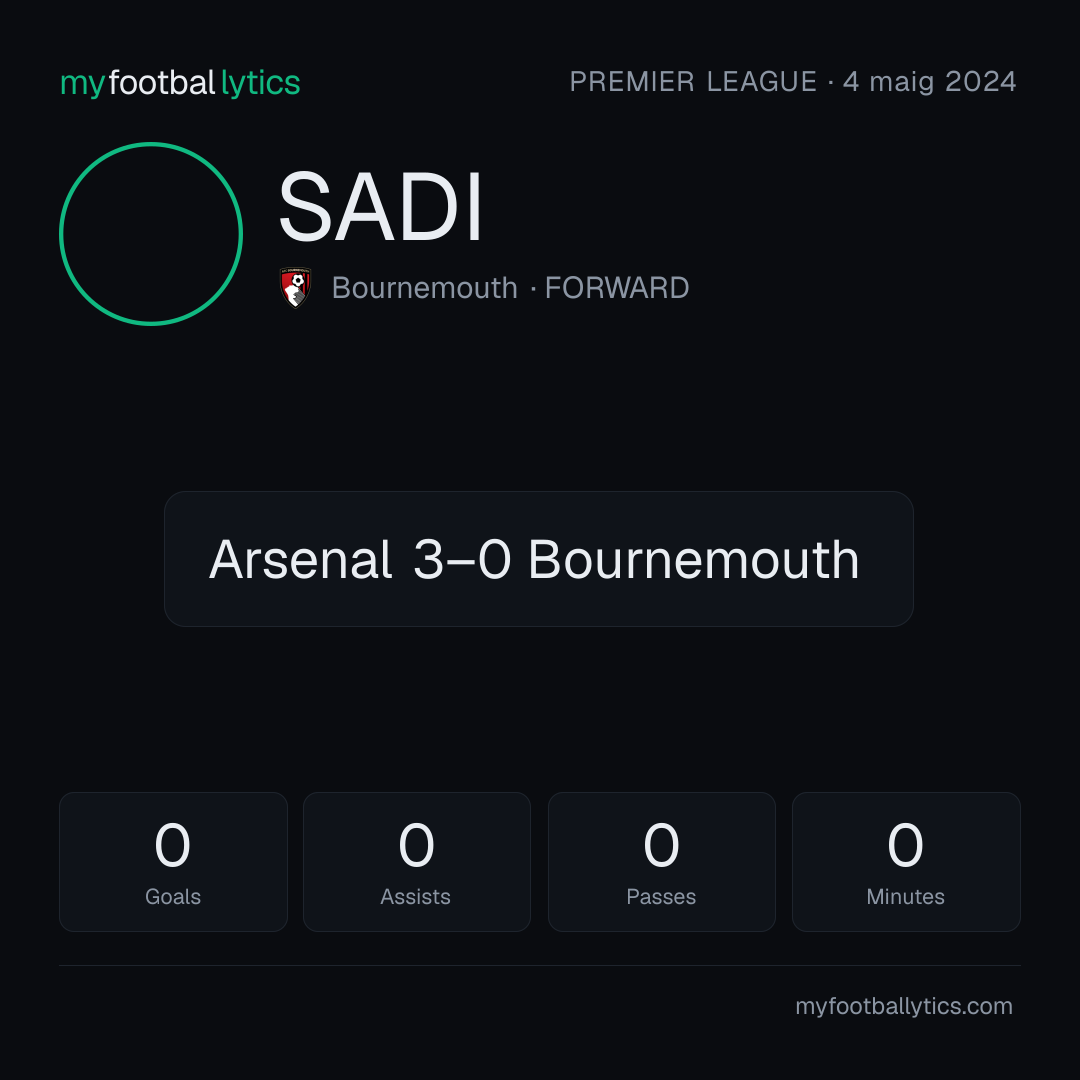1080x1080 pixels.
Task: Select the Passes stat card
Action: point(661,862)
